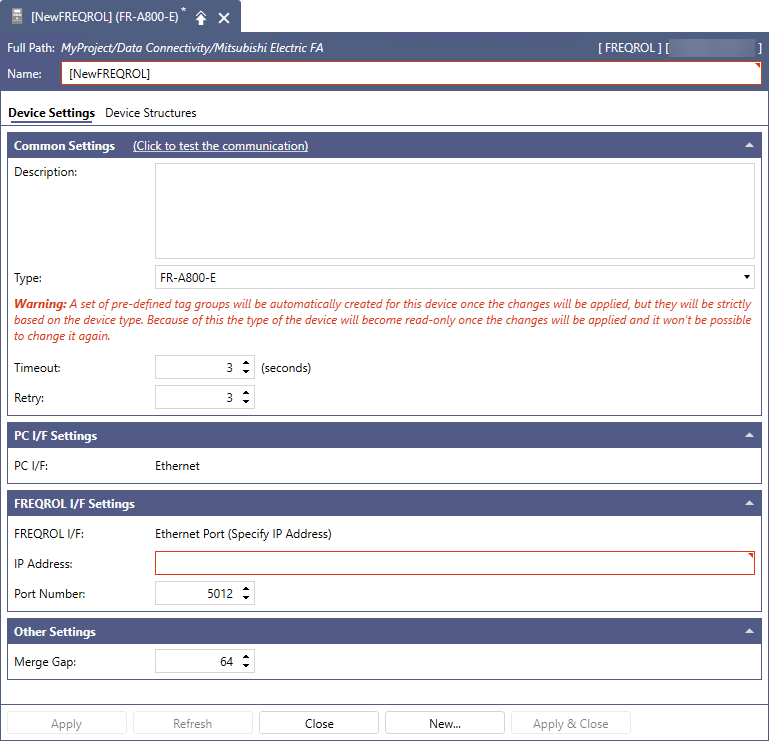Click the Apply button

pos(67,723)
